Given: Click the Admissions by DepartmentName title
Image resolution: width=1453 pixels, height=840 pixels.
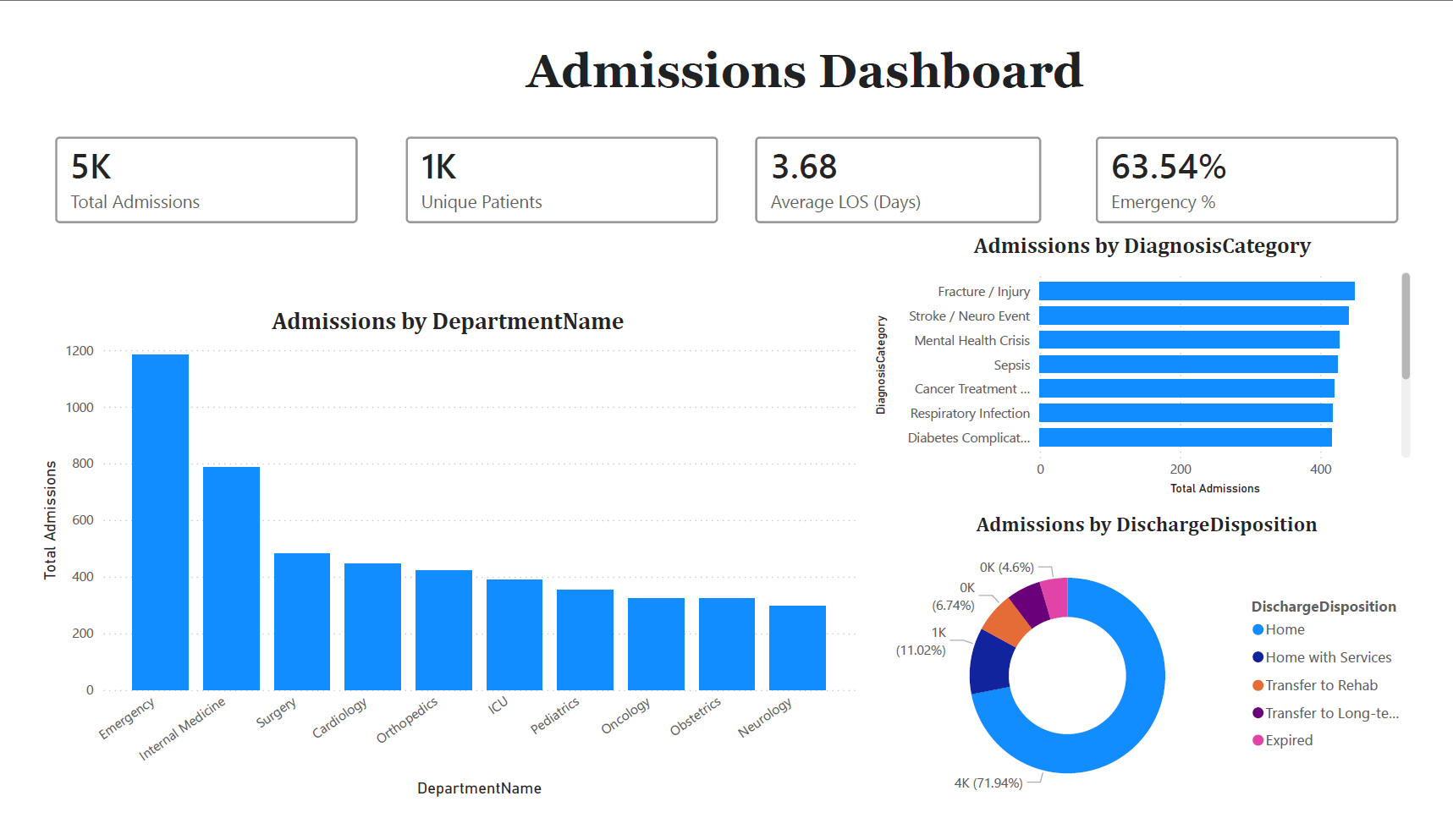Looking at the screenshot, I should coord(448,321).
